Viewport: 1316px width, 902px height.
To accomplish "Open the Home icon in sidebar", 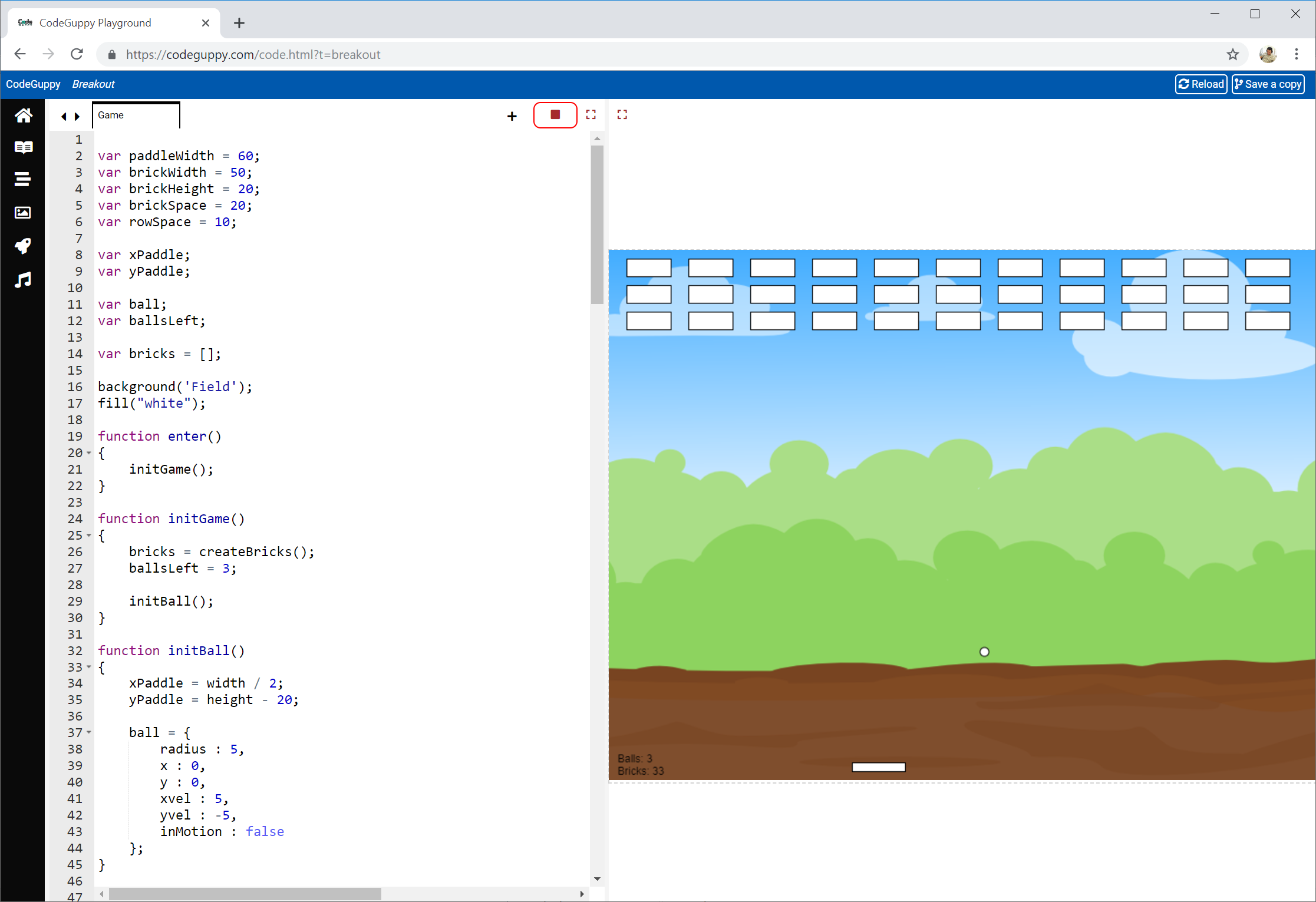I will coord(23,115).
